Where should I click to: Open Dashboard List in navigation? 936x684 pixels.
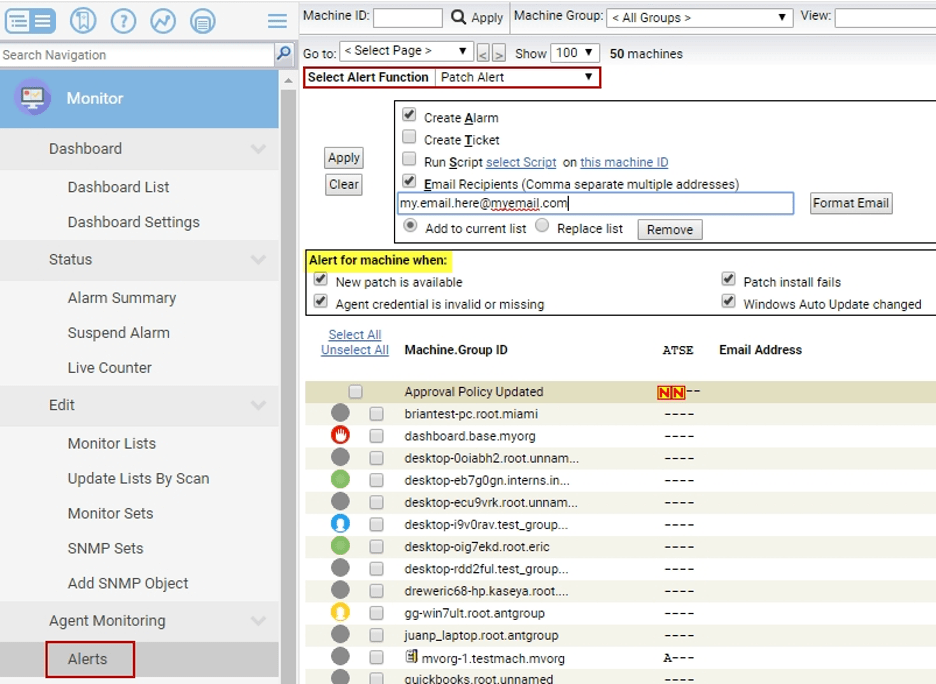[118, 187]
